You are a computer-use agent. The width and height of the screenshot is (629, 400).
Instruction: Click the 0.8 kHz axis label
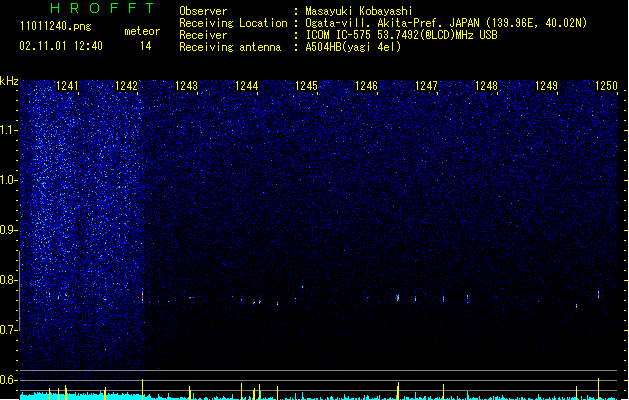point(8,280)
